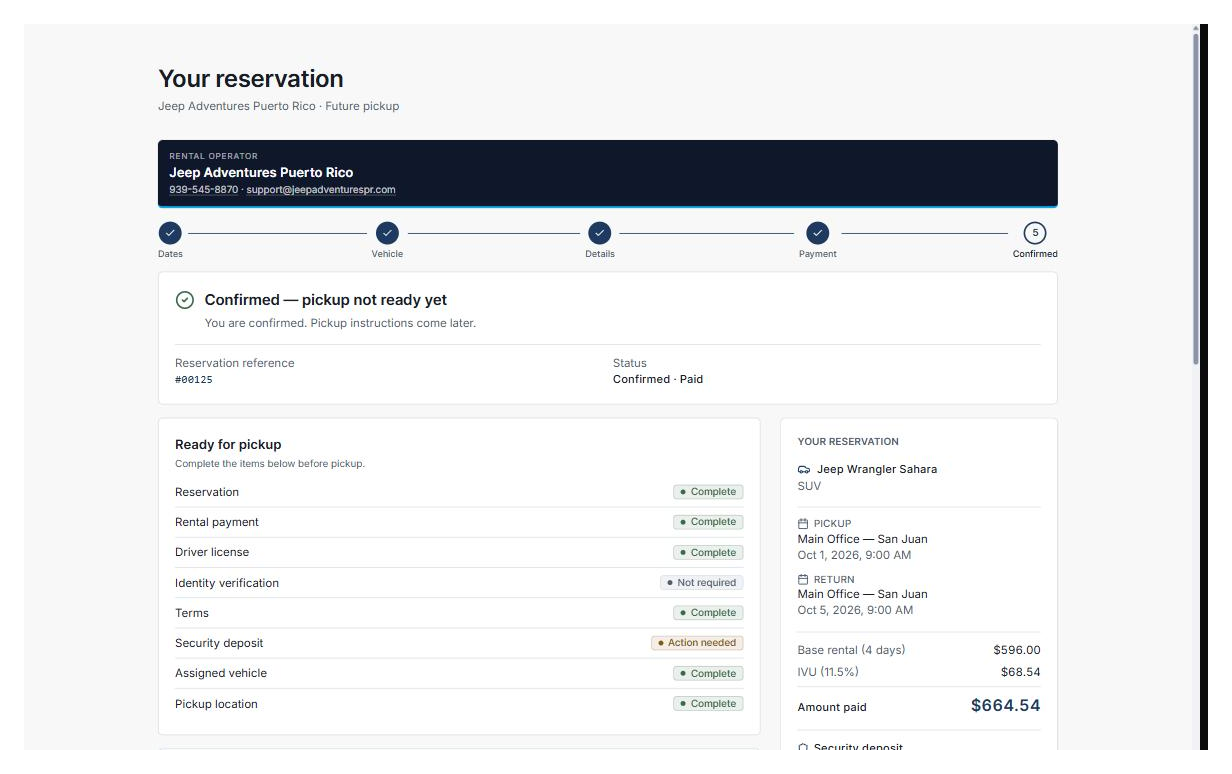Click the Complete badge in Terms row
This screenshot has height=774, width=1232.
pyautogui.click(x=708, y=613)
